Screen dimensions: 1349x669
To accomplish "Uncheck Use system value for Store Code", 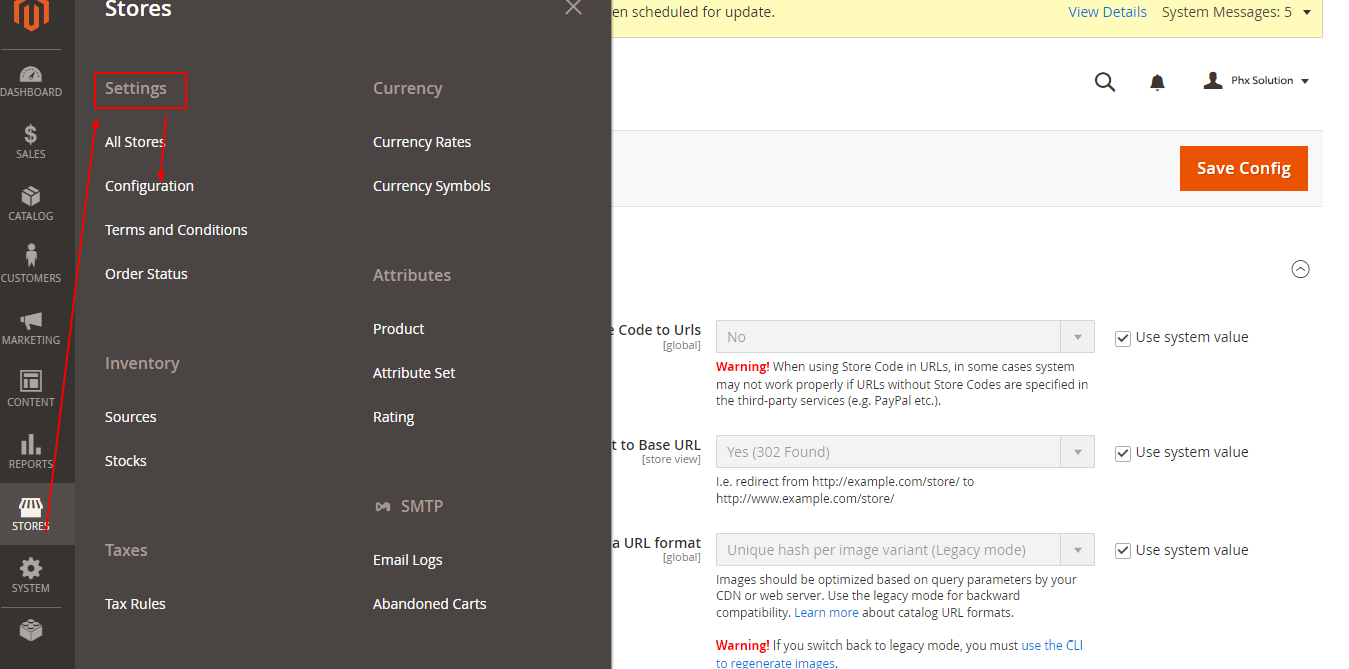I will pyautogui.click(x=1123, y=338).
